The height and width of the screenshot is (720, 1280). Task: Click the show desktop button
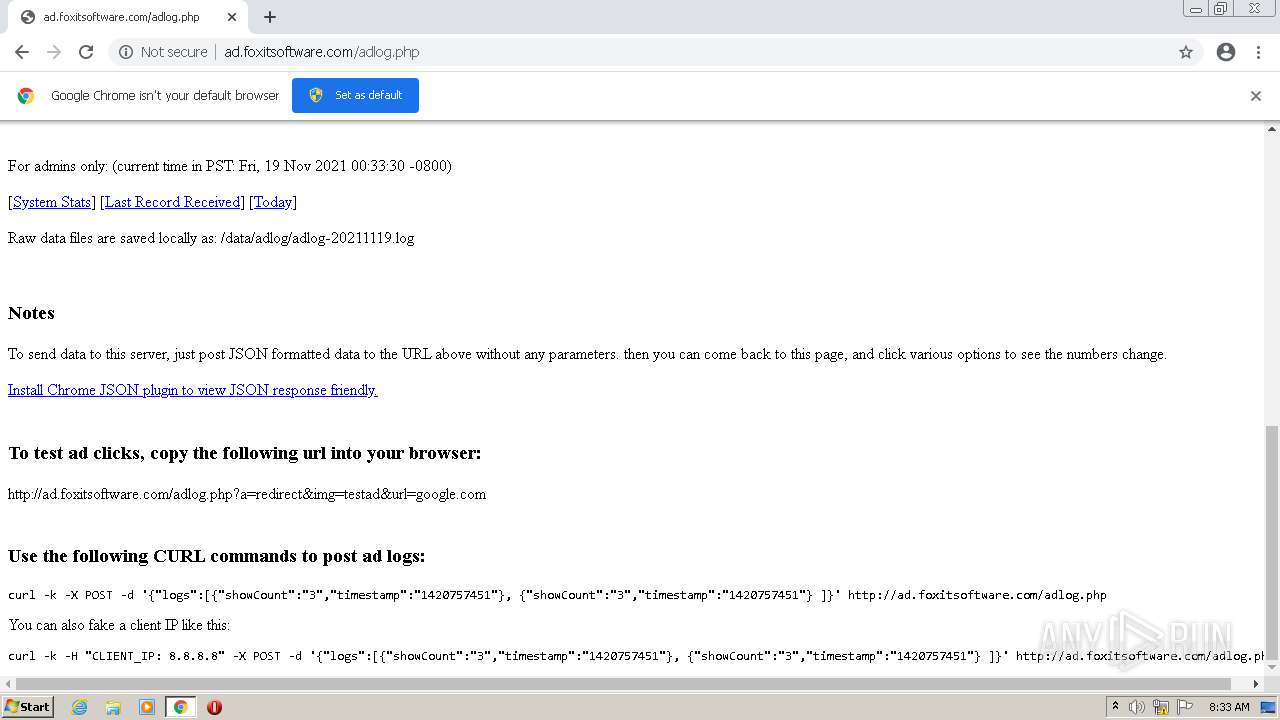(x=1269, y=707)
